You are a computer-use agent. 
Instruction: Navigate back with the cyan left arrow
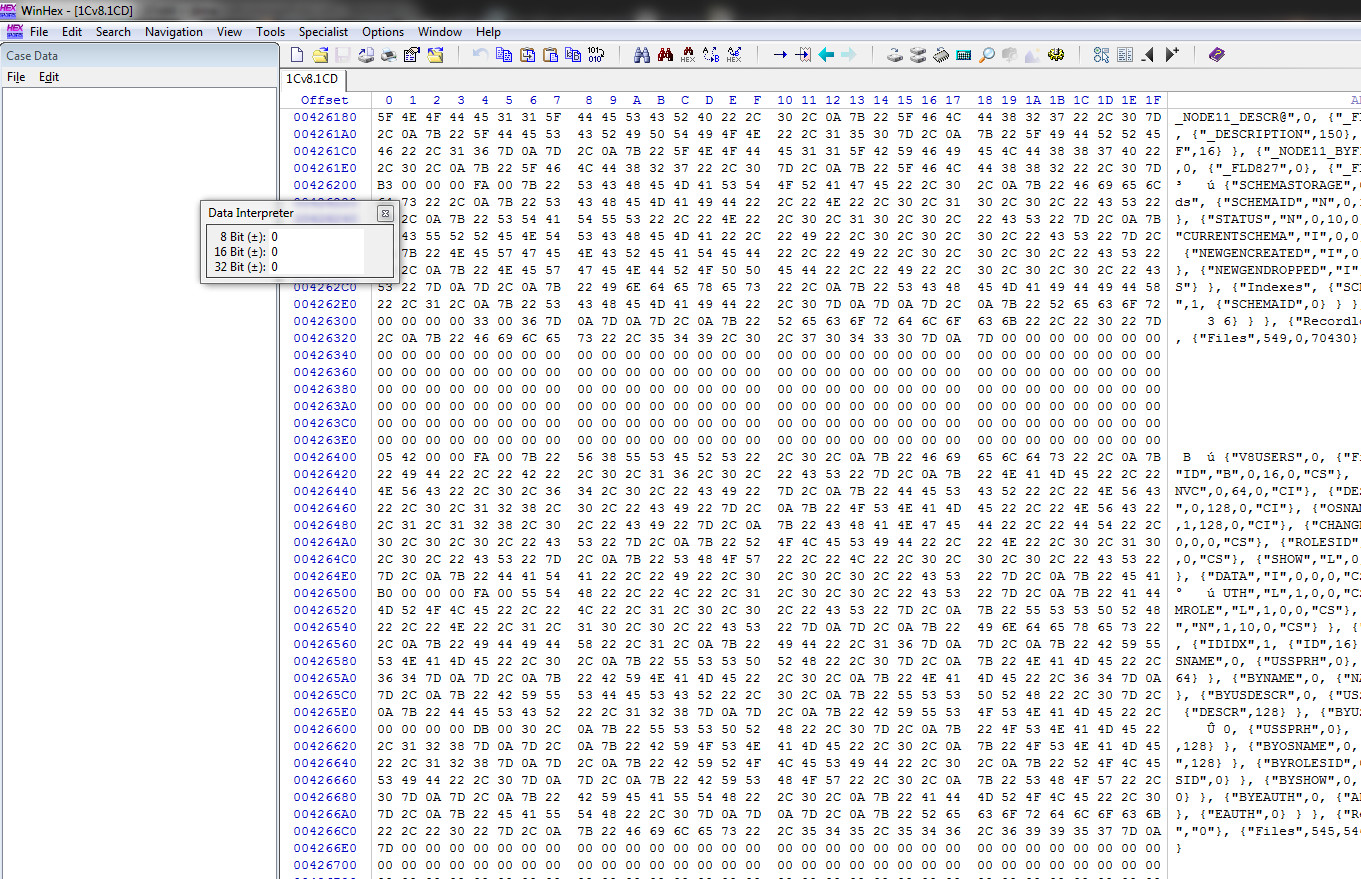(x=826, y=55)
